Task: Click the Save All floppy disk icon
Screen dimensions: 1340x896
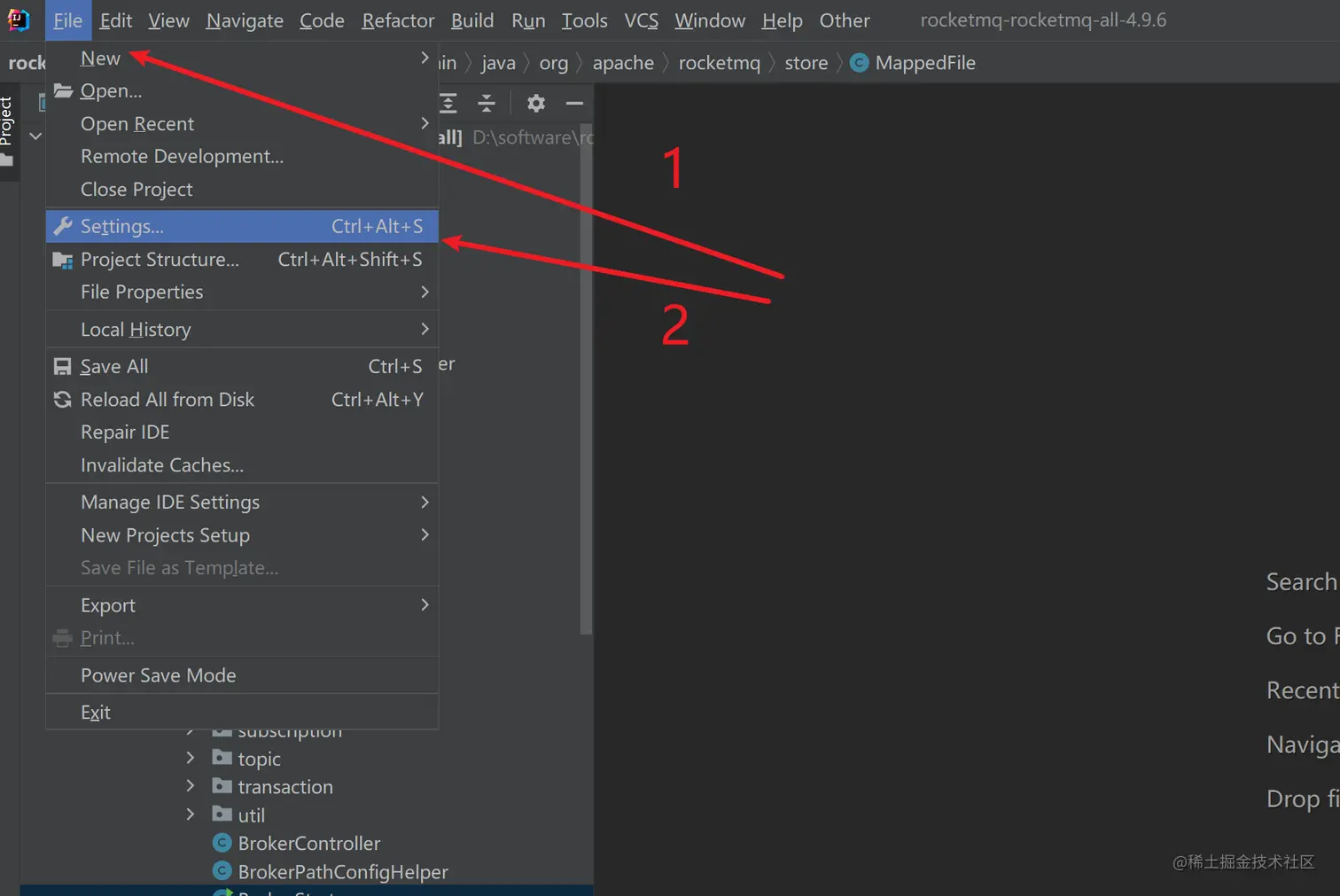Action: tap(63, 366)
